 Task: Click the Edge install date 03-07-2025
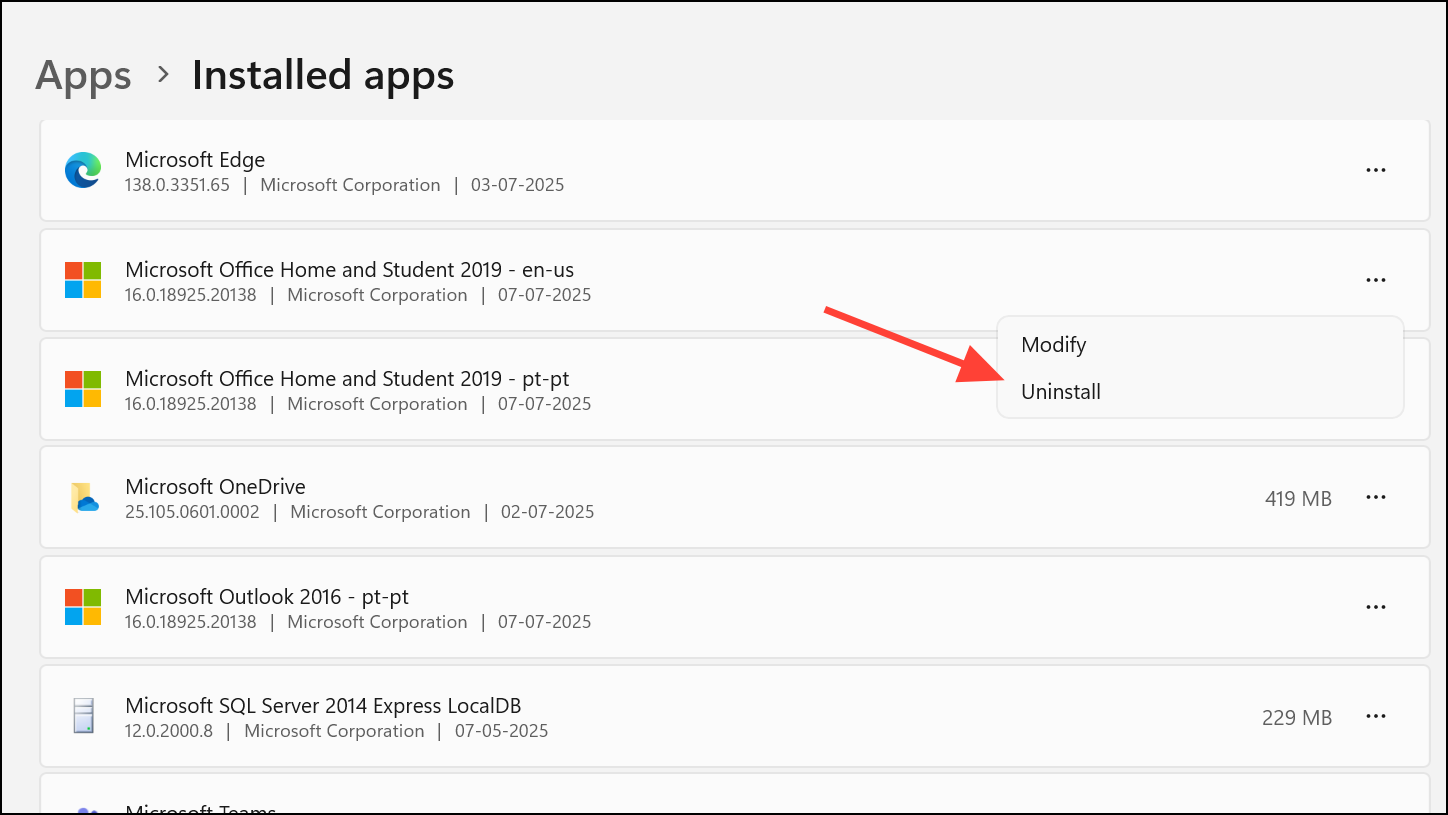(518, 185)
